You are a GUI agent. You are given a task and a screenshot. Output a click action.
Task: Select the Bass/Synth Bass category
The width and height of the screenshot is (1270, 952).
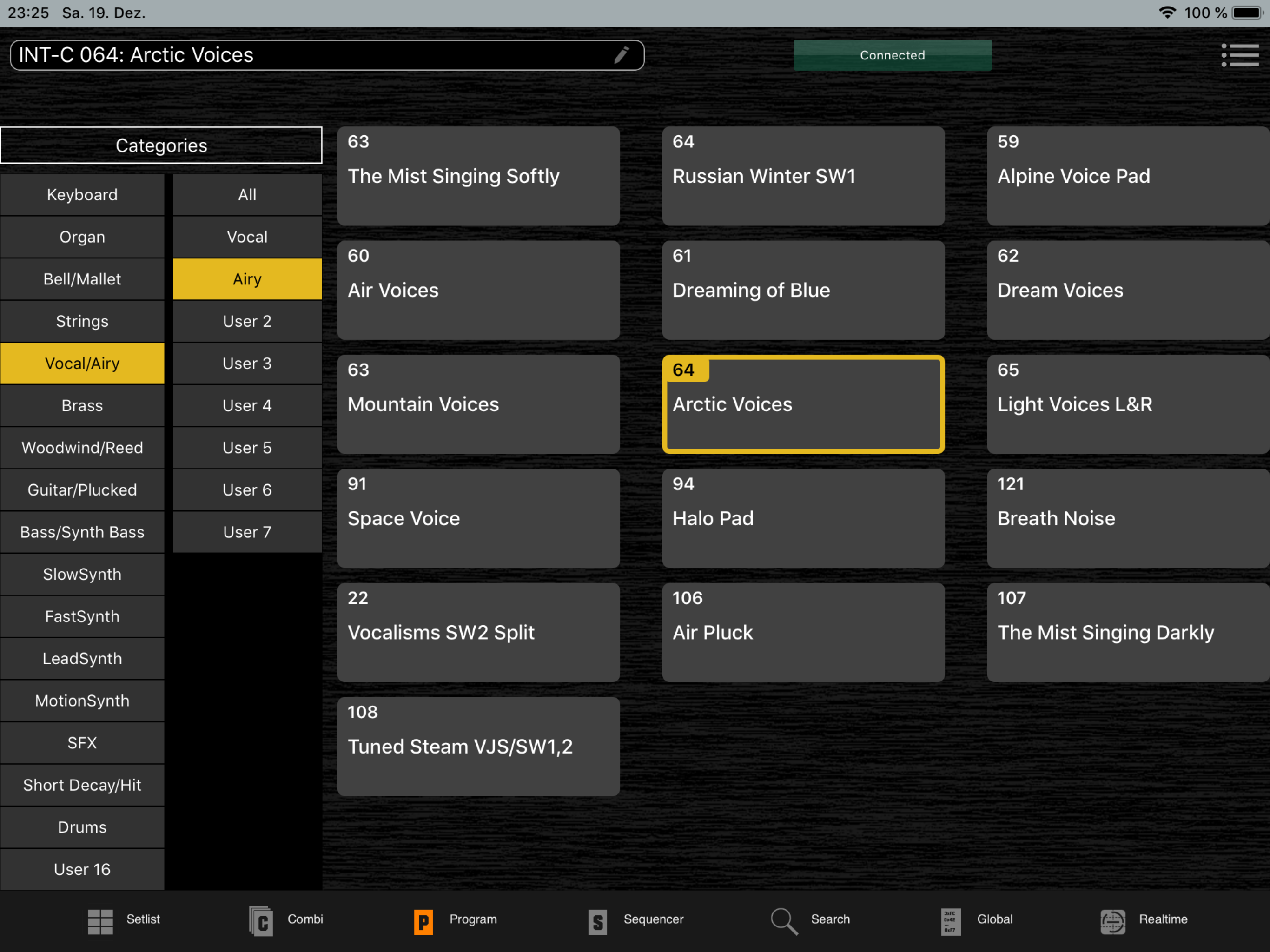click(x=82, y=532)
